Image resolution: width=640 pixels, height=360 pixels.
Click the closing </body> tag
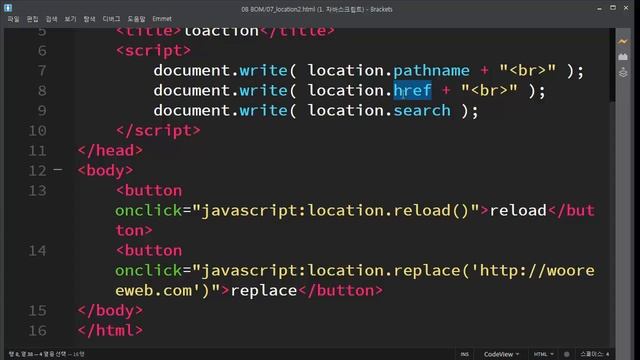(111, 311)
